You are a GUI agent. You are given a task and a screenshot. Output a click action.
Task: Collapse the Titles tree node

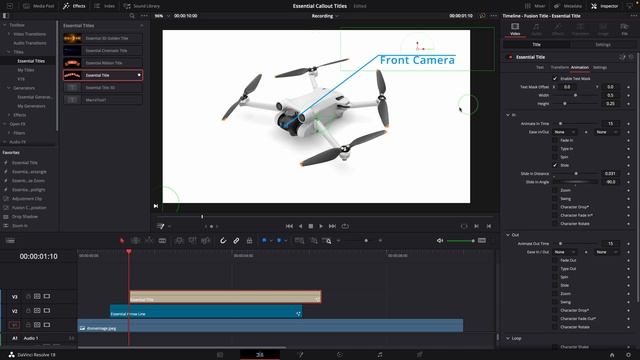9,52
